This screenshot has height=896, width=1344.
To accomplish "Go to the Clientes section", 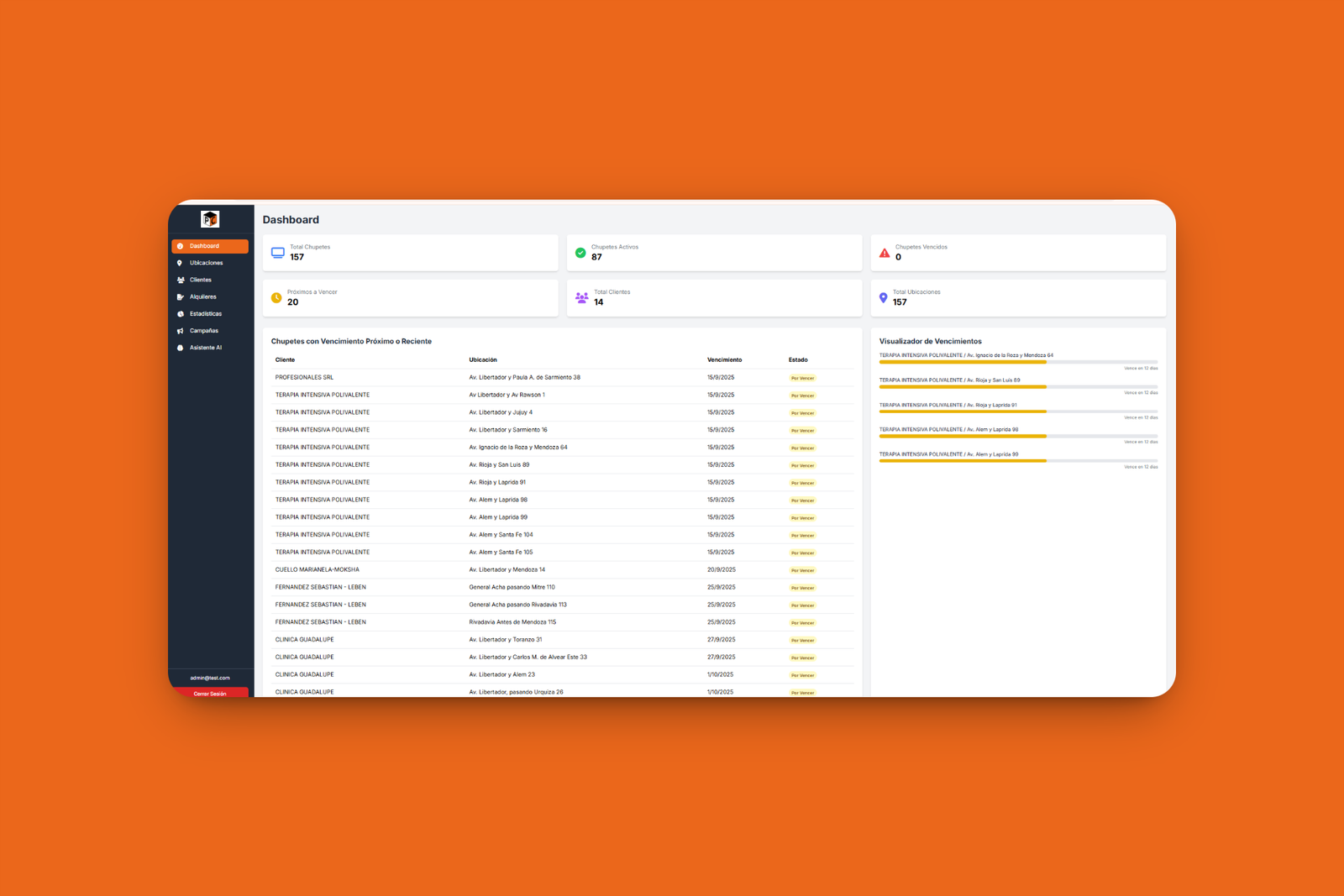I will coord(201,280).
